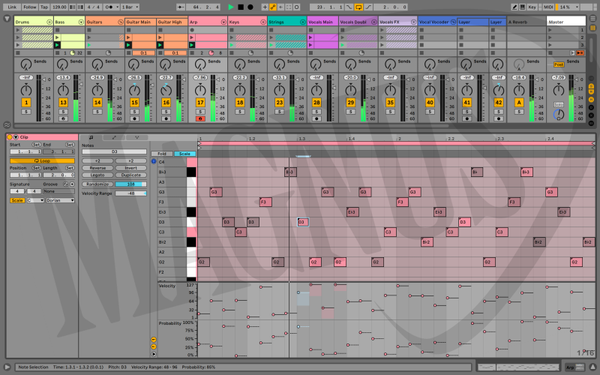
Task: Toggle clip activator yellow circle in Clip panel
Action: tap(10, 137)
